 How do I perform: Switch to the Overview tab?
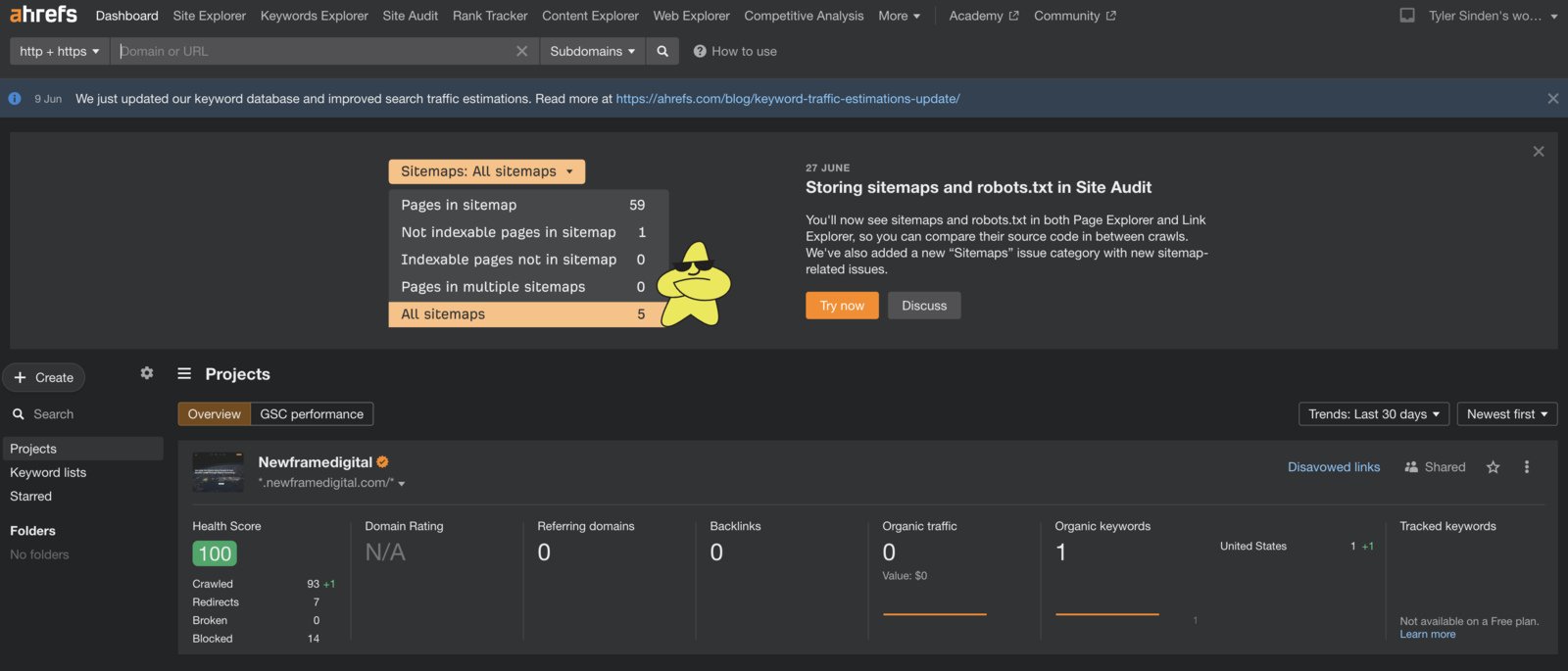(x=214, y=414)
